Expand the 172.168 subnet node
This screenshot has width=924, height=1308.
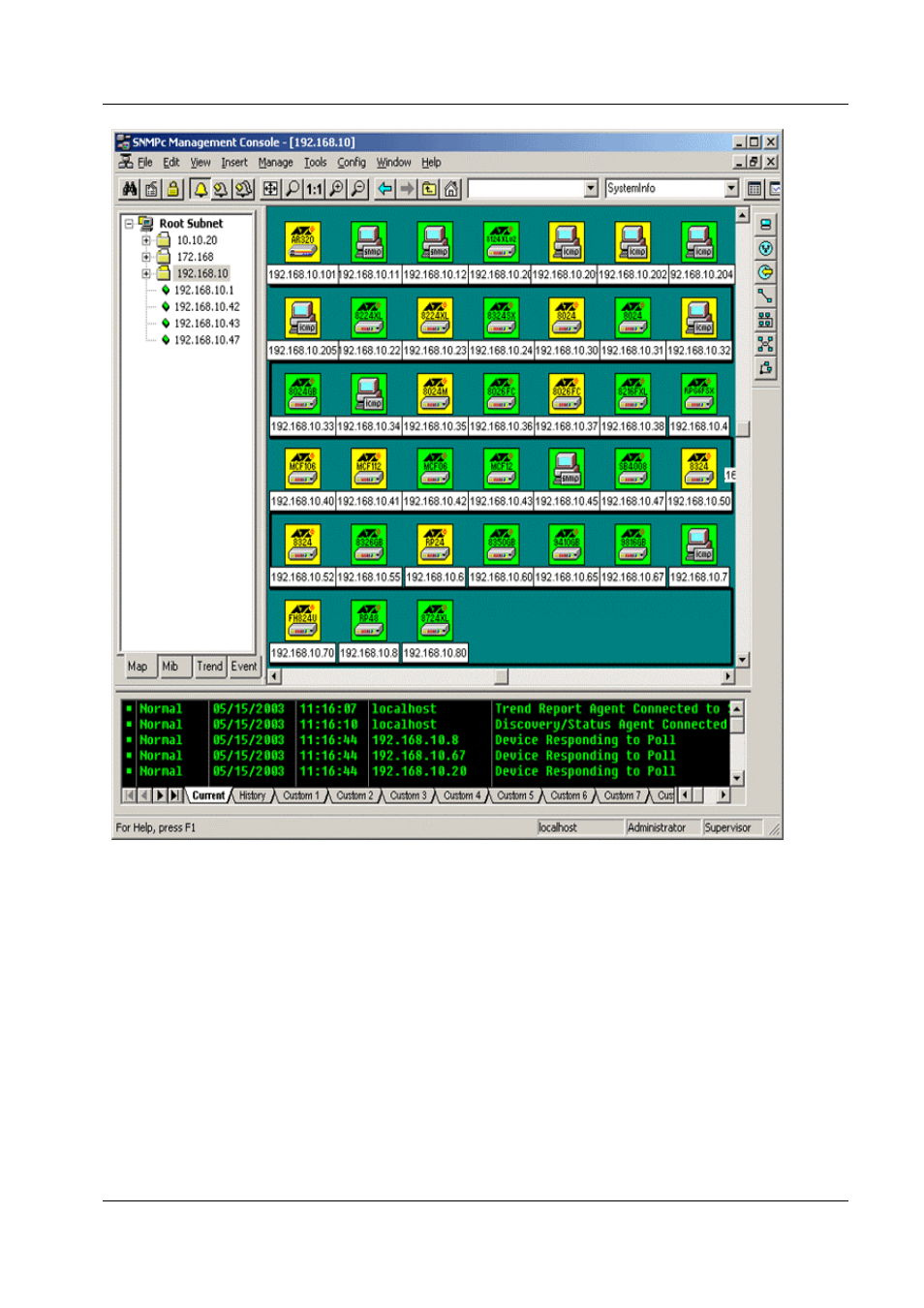[x=146, y=257]
